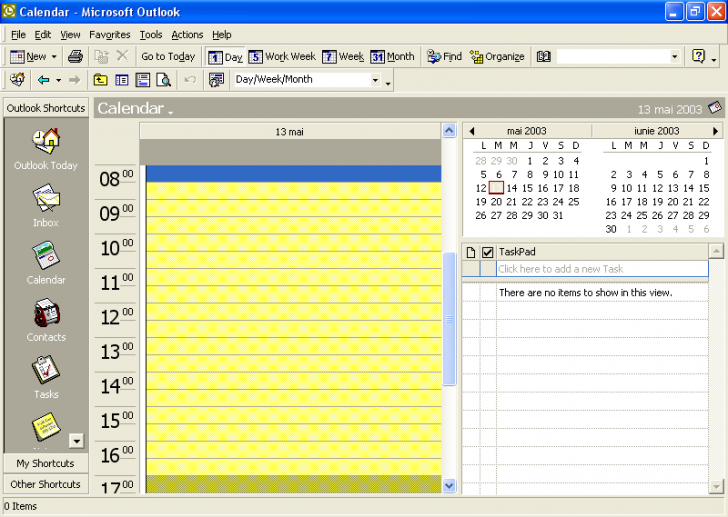Click the Up One Level folder icon

coord(100,80)
